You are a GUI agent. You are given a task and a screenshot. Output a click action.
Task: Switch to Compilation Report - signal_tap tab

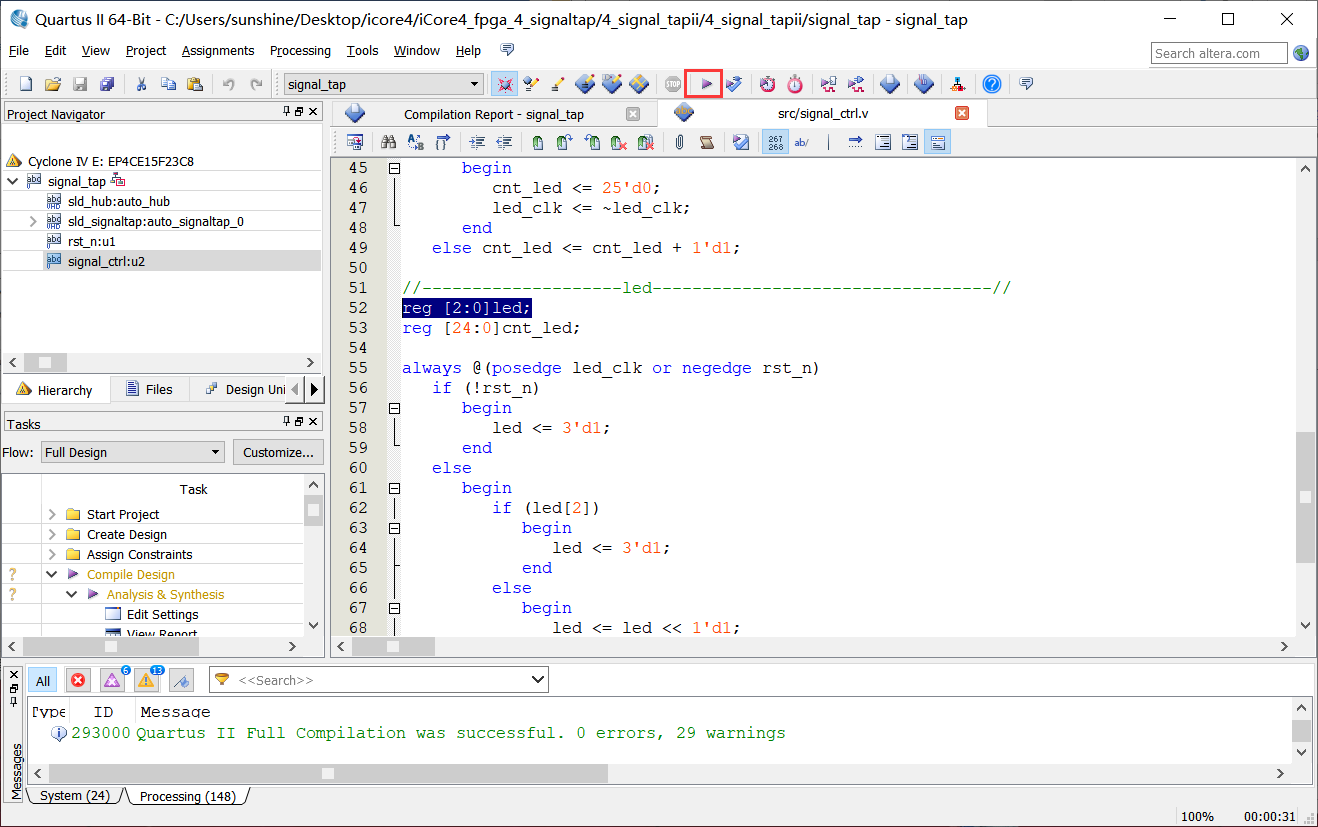[493, 114]
